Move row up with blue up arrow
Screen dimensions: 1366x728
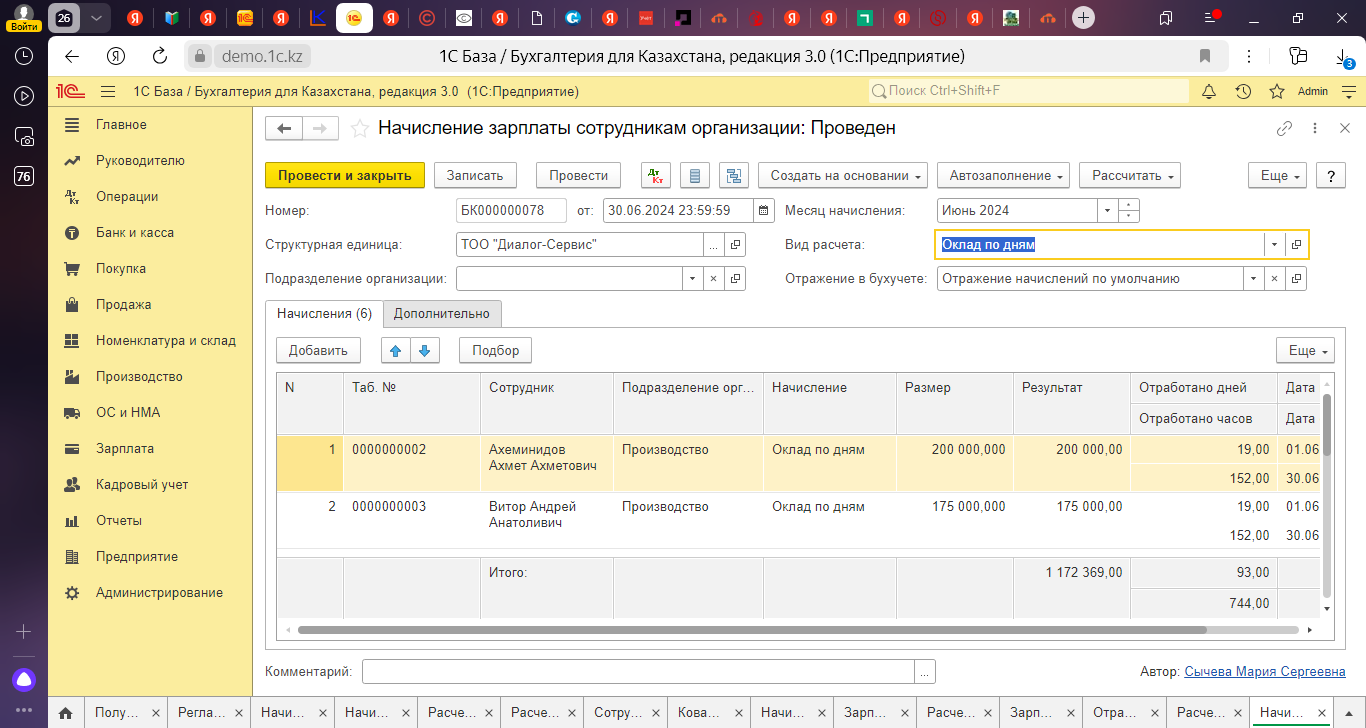(395, 350)
